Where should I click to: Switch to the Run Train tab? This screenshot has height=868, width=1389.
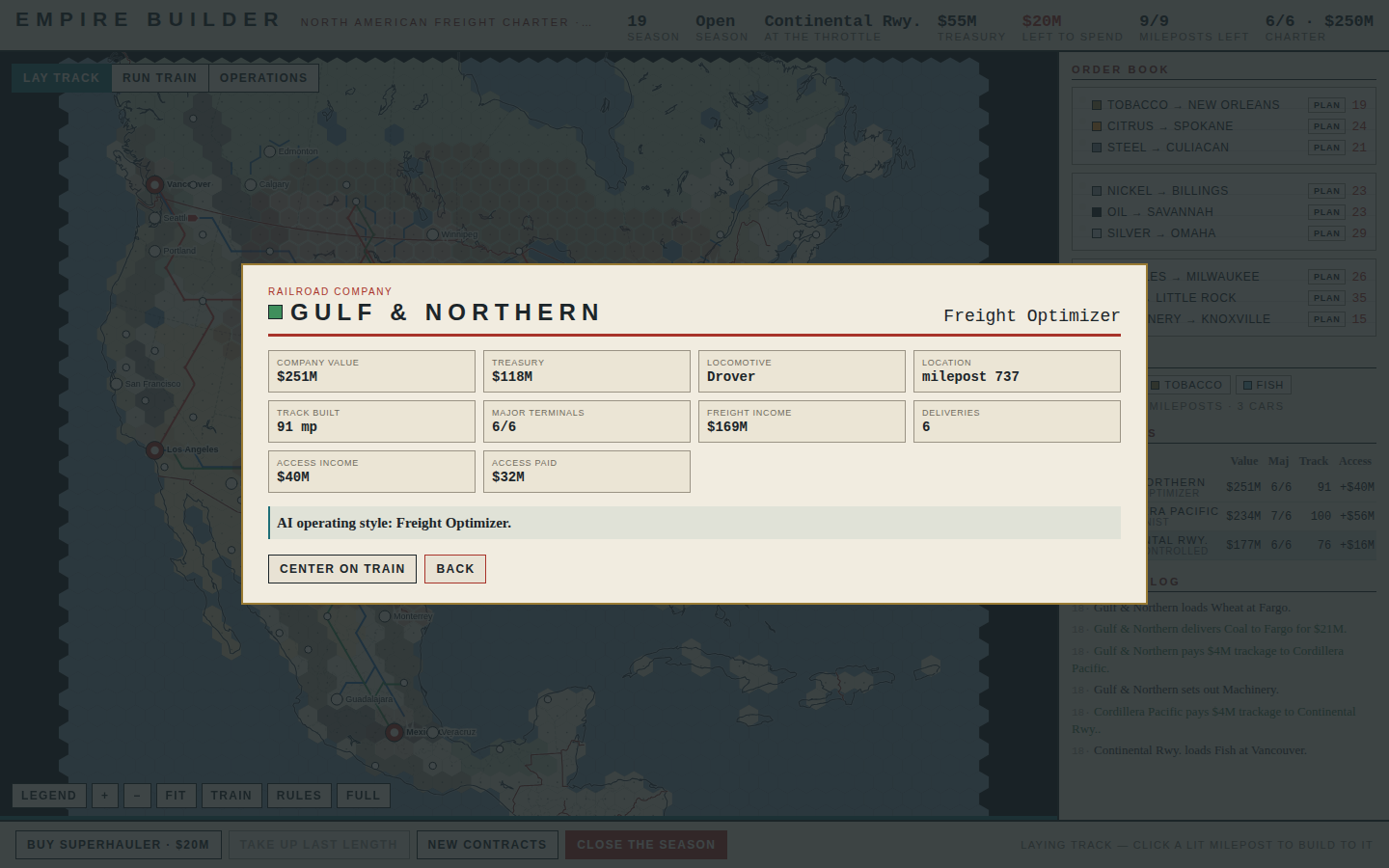click(x=160, y=78)
